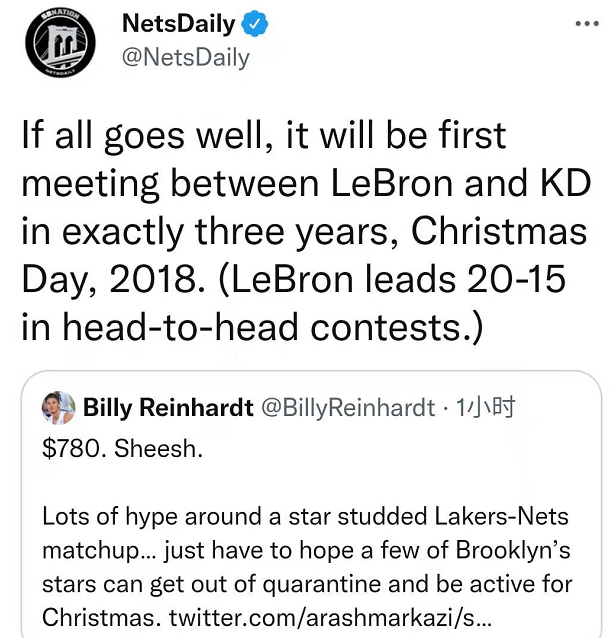Click the blue verified checkmark badge
The image size is (611, 638).
[x=255, y=24]
